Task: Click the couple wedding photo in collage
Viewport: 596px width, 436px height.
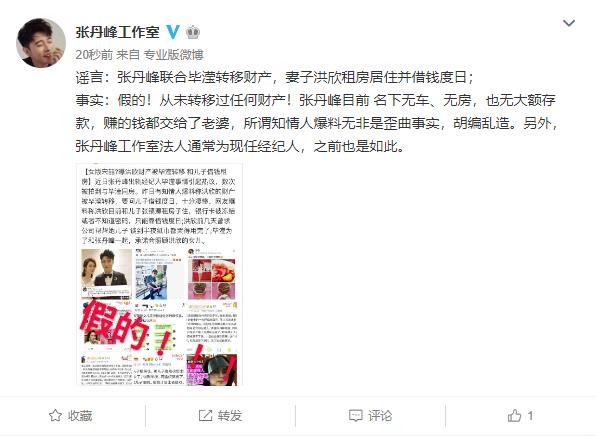Action: [106, 273]
